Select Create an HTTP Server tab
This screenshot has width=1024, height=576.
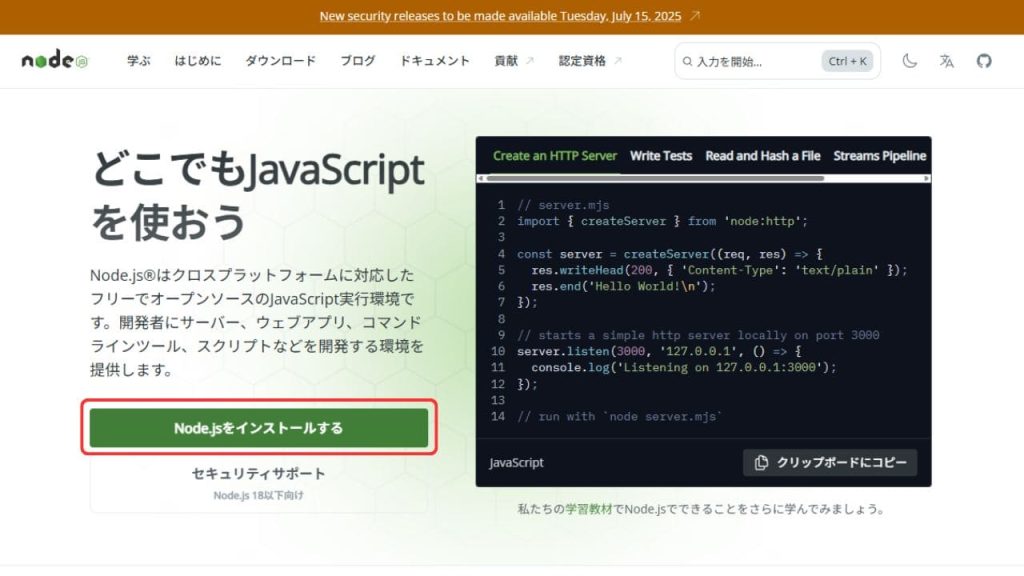point(554,156)
